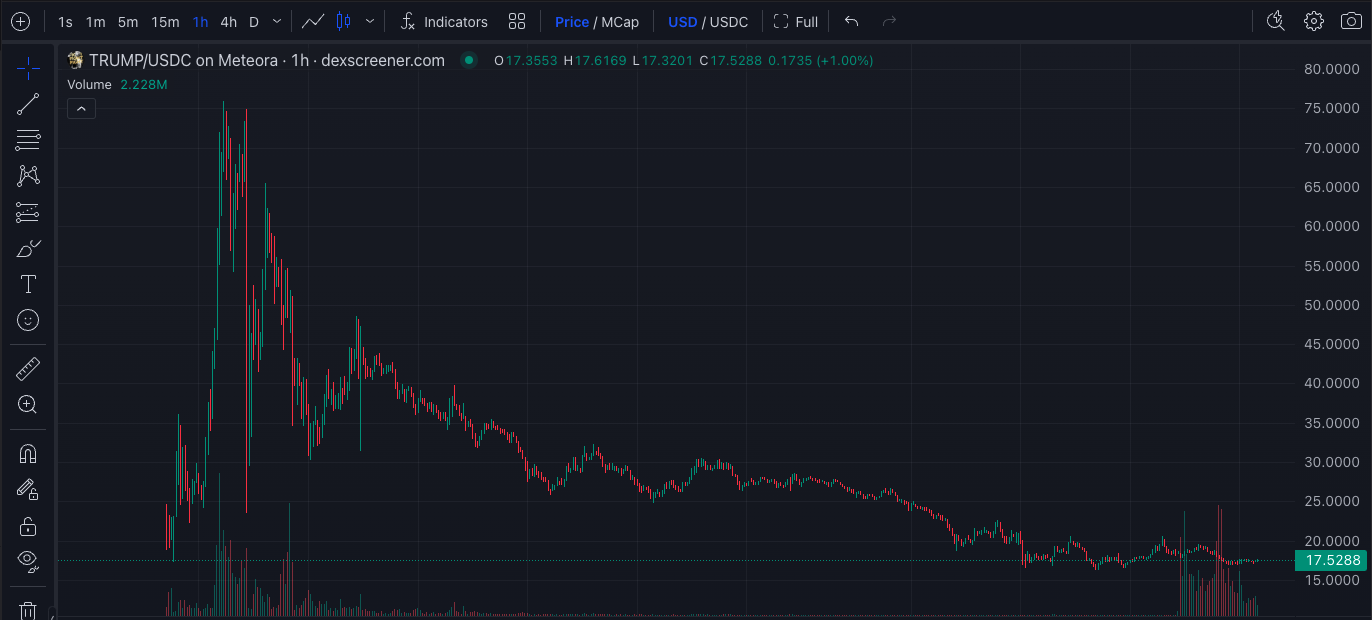Select the candlestick chart type
This screenshot has width=1372, height=620.
click(344, 21)
